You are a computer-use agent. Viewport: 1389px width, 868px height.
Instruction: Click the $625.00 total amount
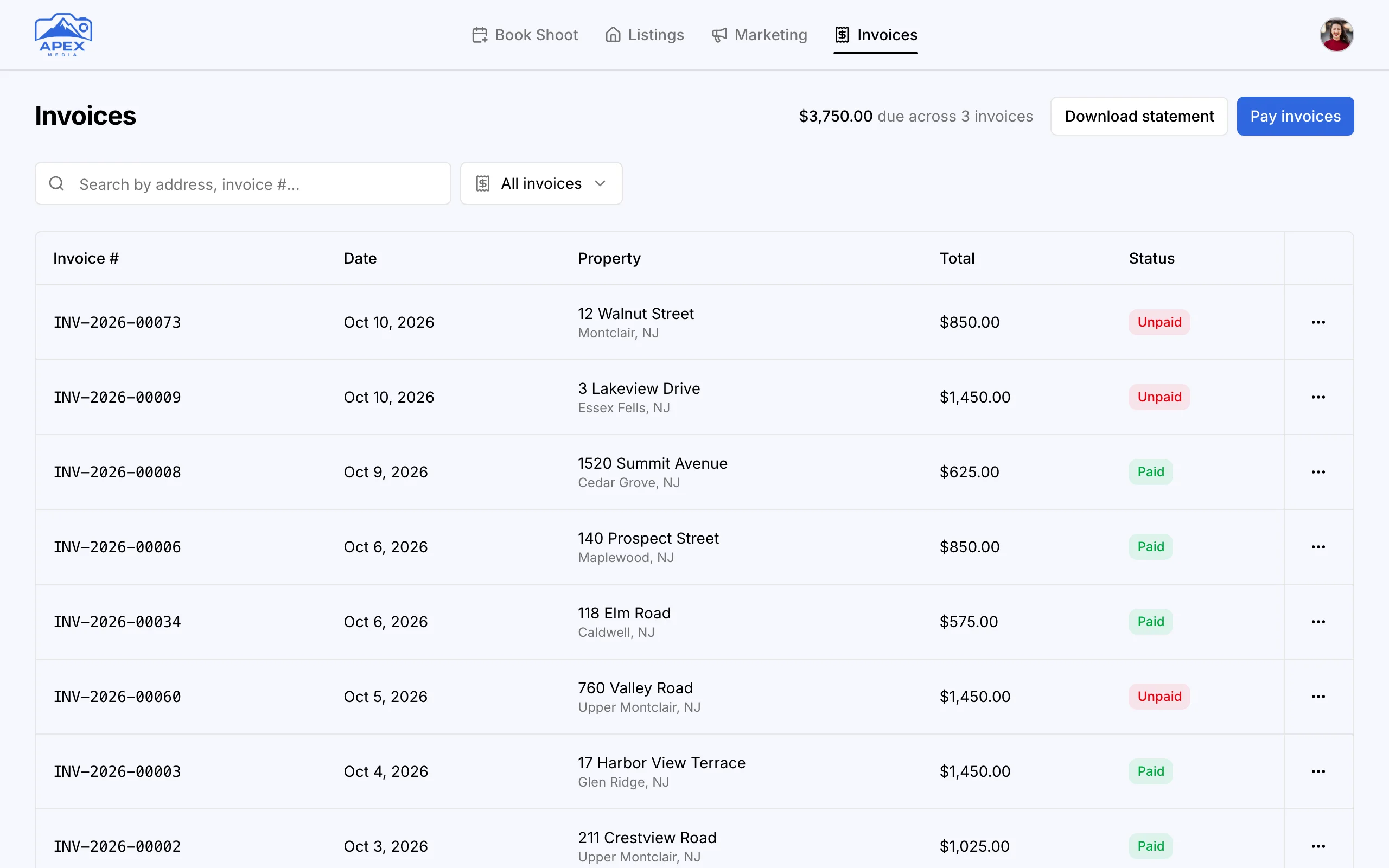[969, 472]
